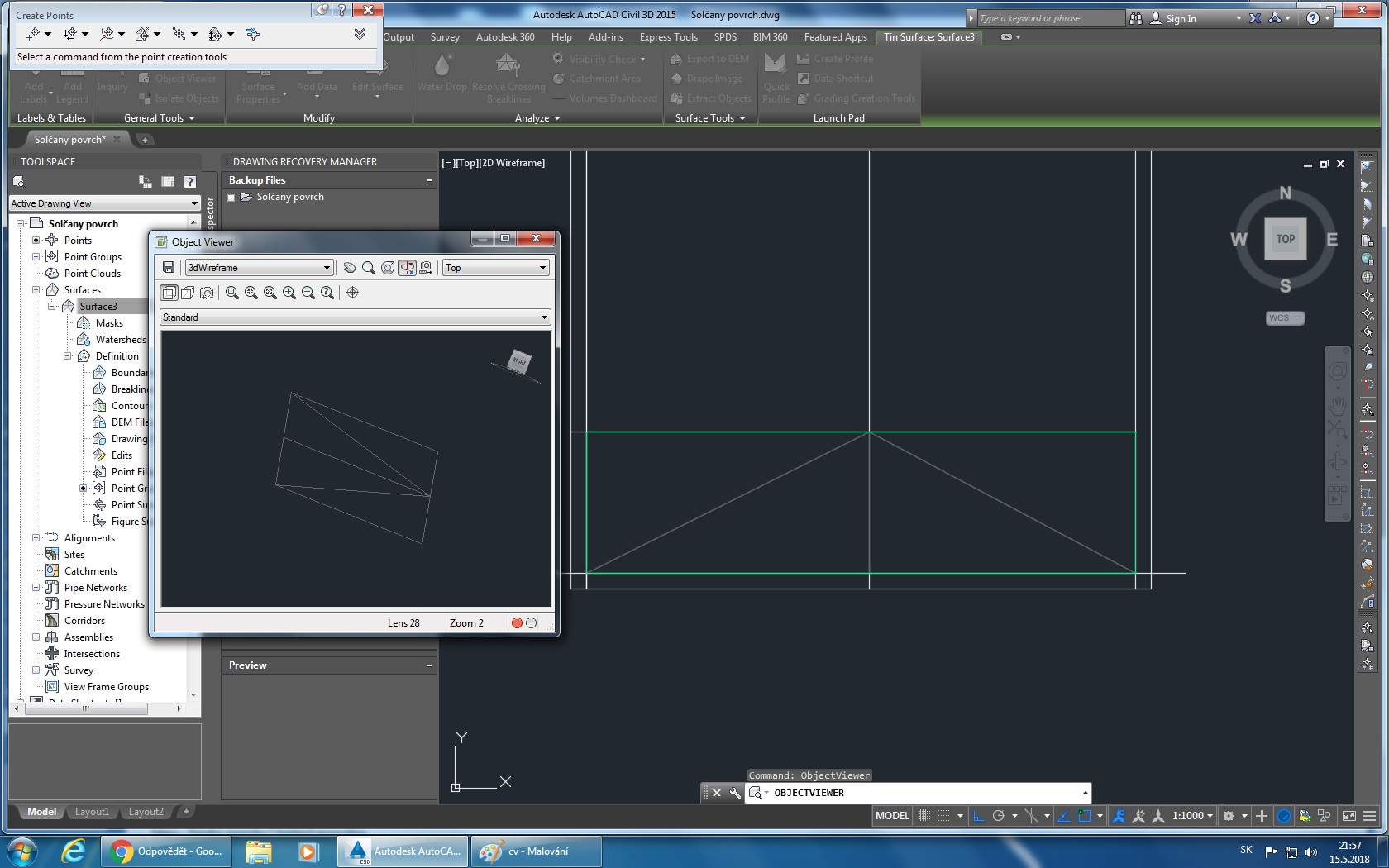1389x868 pixels.
Task: Click the WCS dropdown under ViewCube
Action: coord(1285,317)
